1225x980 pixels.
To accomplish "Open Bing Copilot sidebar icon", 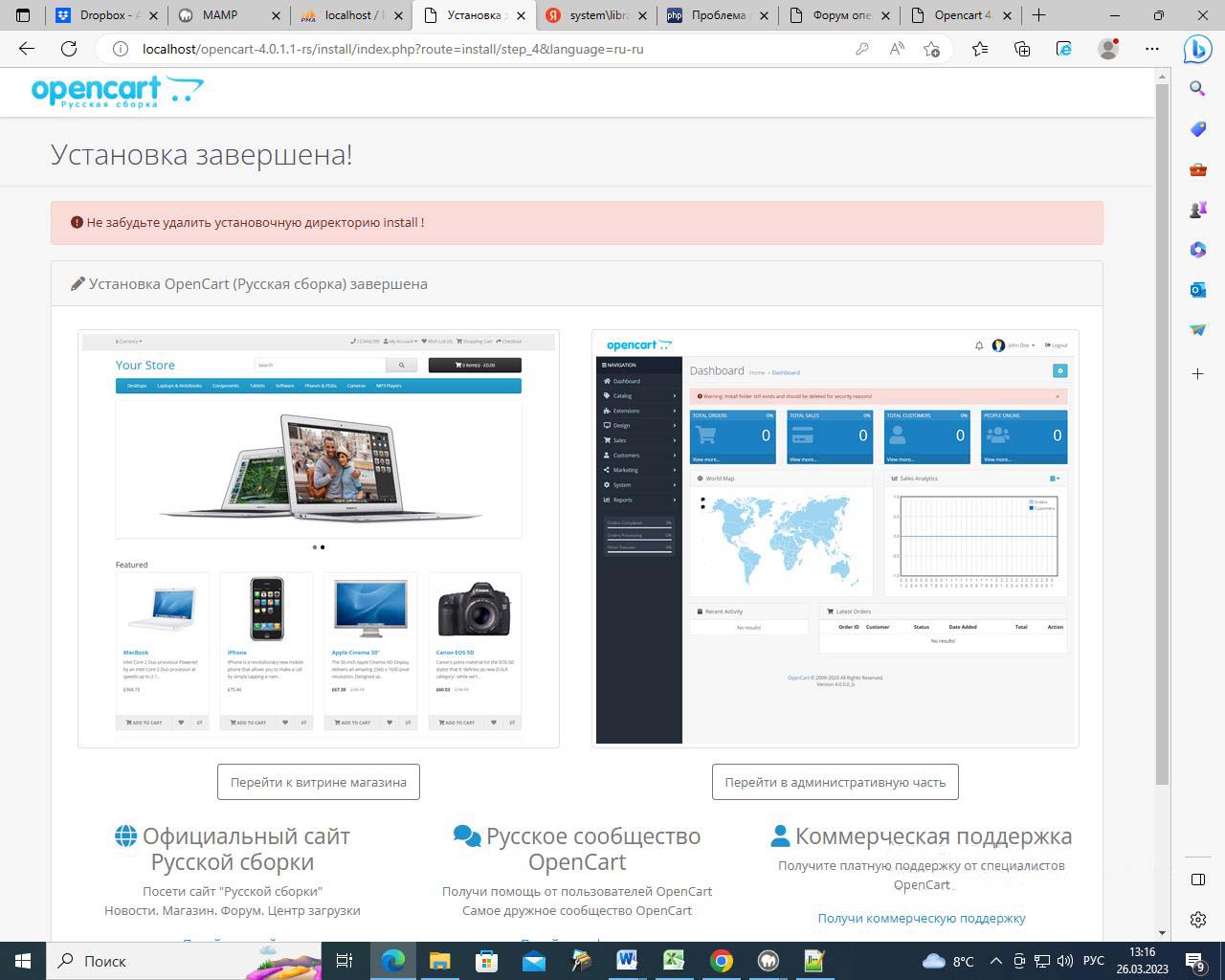I will (x=1197, y=49).
